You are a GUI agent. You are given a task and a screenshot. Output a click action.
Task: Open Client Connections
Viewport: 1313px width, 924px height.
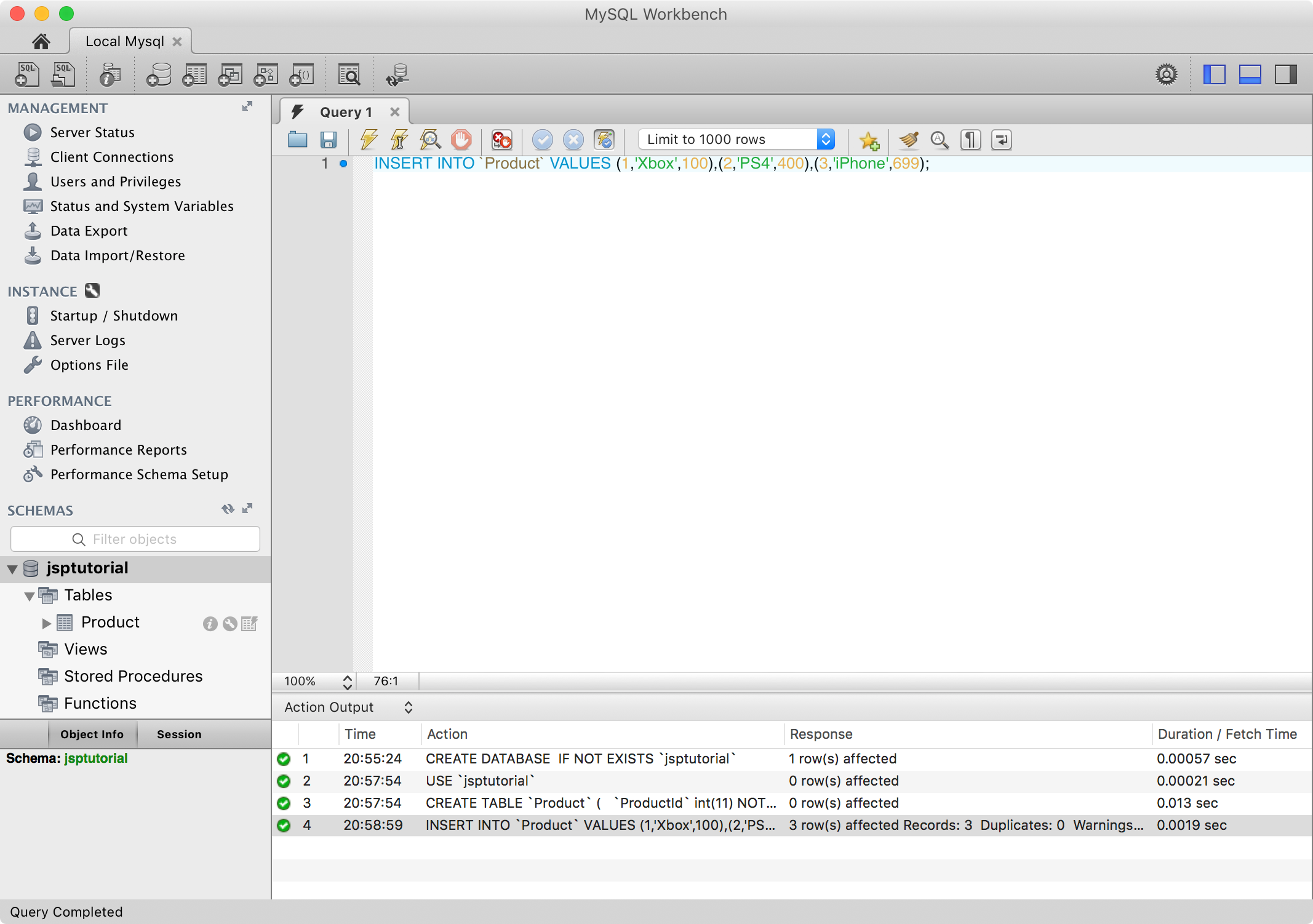click(x=111, y=157)
